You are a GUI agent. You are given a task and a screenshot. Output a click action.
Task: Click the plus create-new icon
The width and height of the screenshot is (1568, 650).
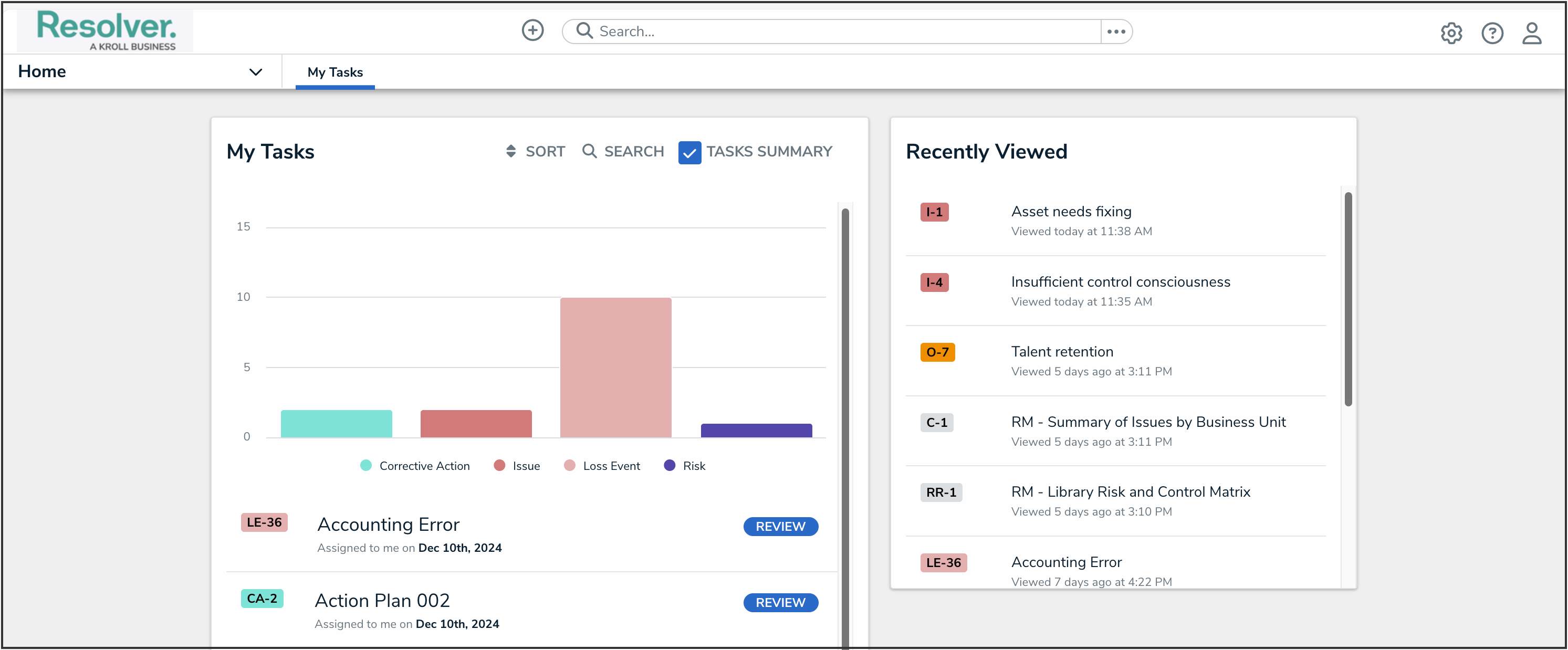[x=532, y=30]
